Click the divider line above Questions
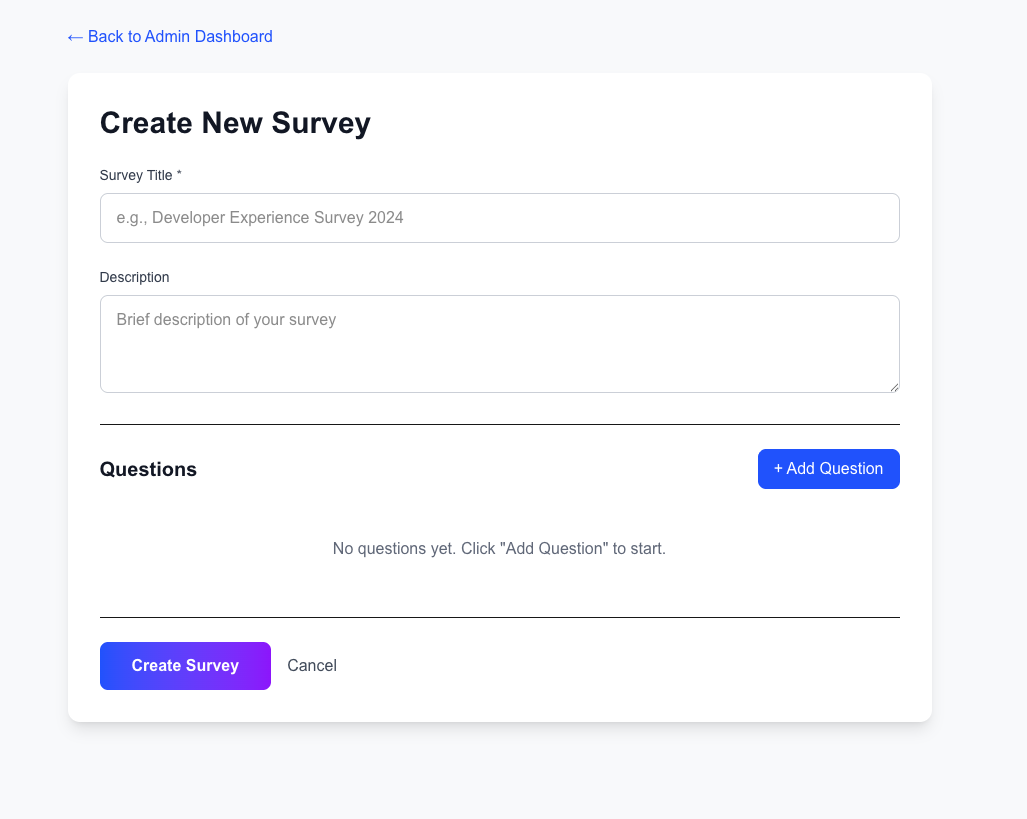Screen dimensions: 1027x819 coord(500,424)
